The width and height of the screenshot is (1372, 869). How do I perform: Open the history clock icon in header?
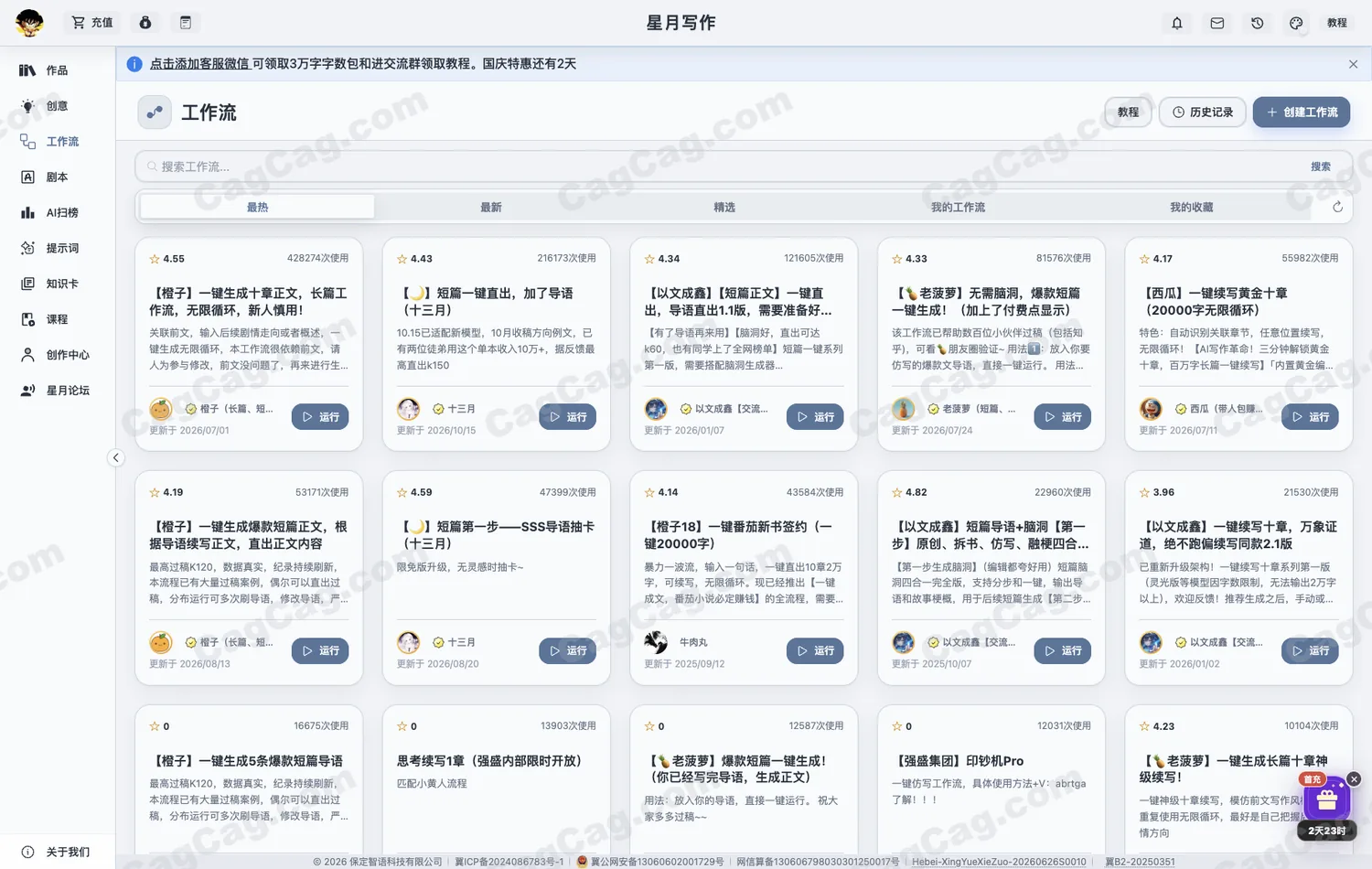point(1258,23)
